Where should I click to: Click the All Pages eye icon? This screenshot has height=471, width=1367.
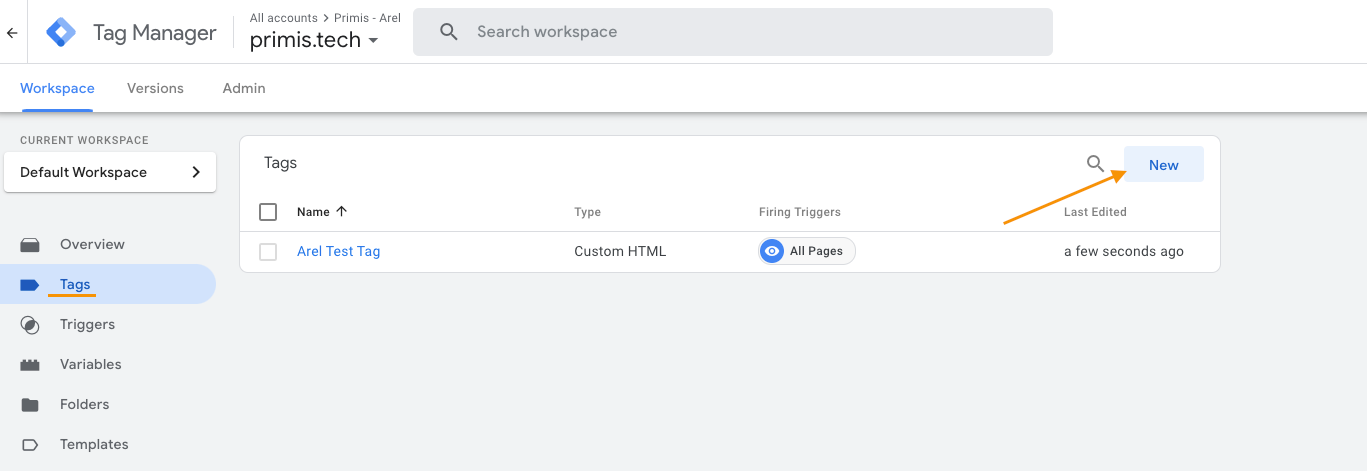click(x=772, y=251)
